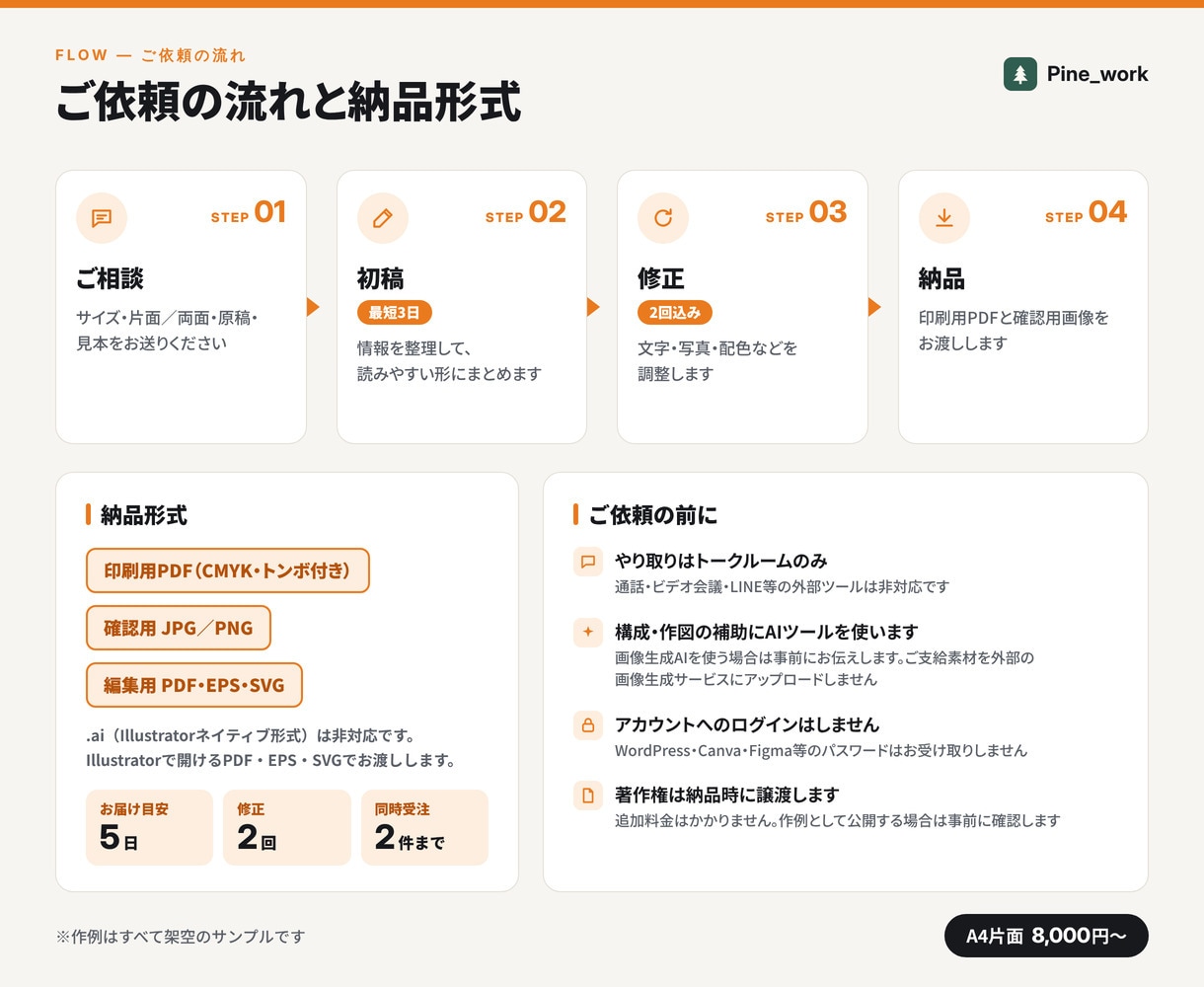Click the アカウントへのログインはしません heading

(747, 724)
